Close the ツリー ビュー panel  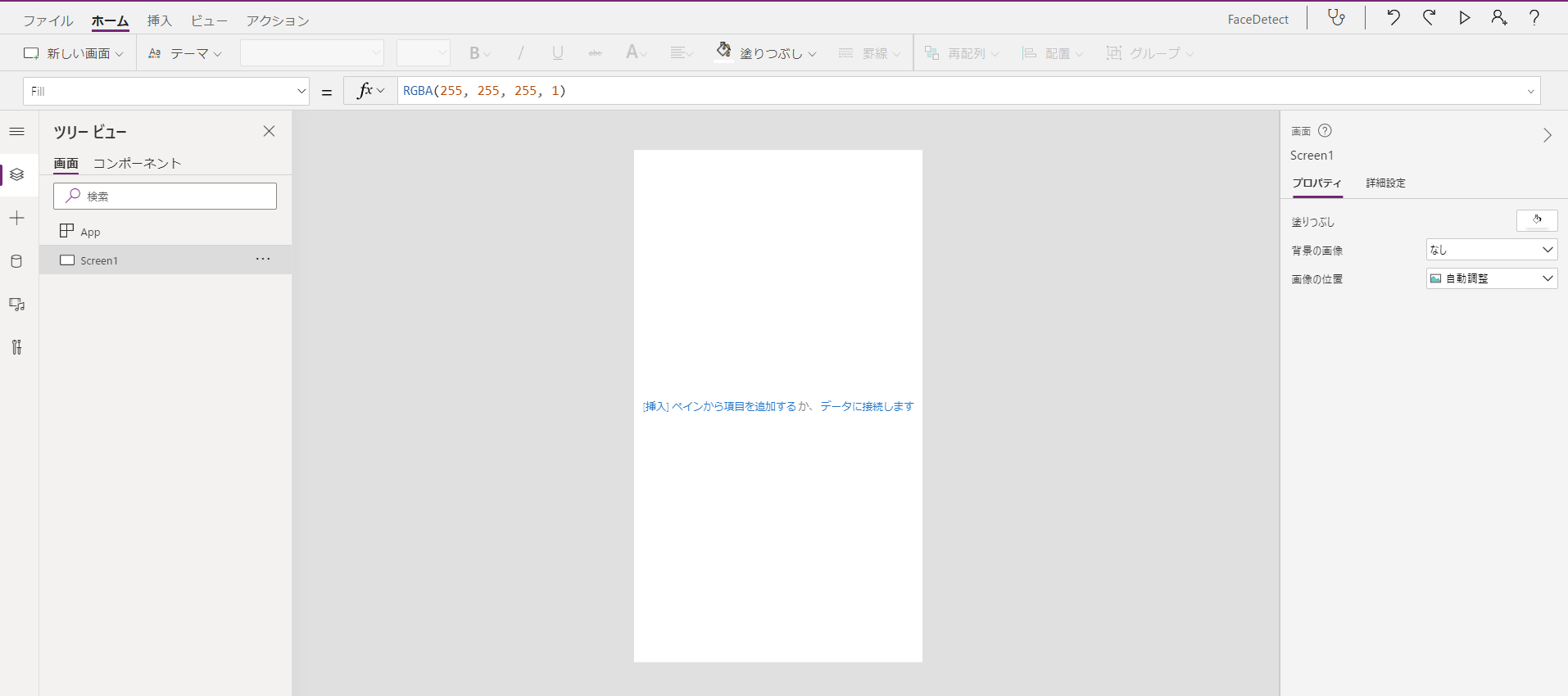269,131
